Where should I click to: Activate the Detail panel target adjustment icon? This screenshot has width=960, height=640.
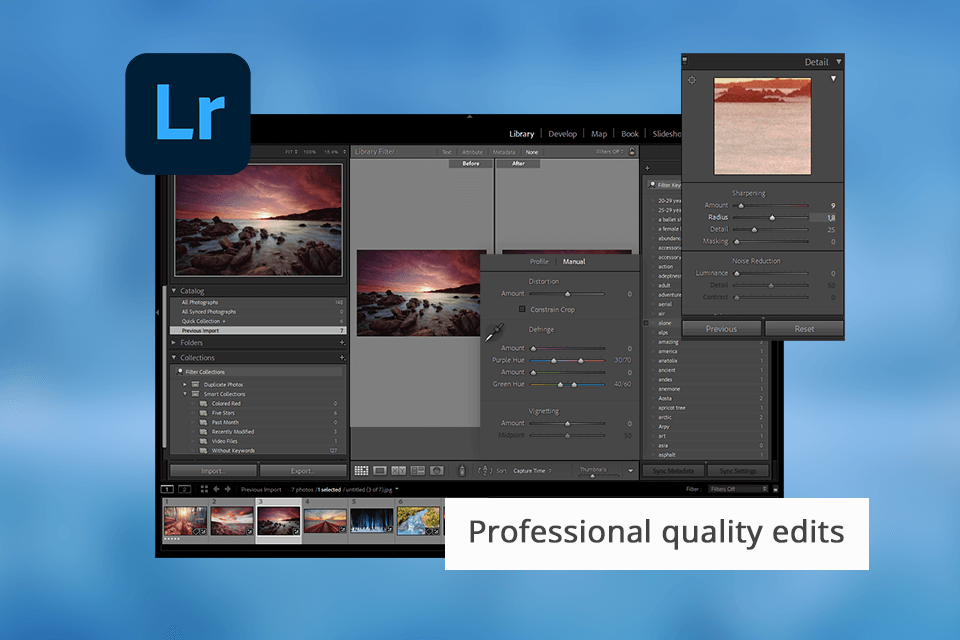coord(692,80)
